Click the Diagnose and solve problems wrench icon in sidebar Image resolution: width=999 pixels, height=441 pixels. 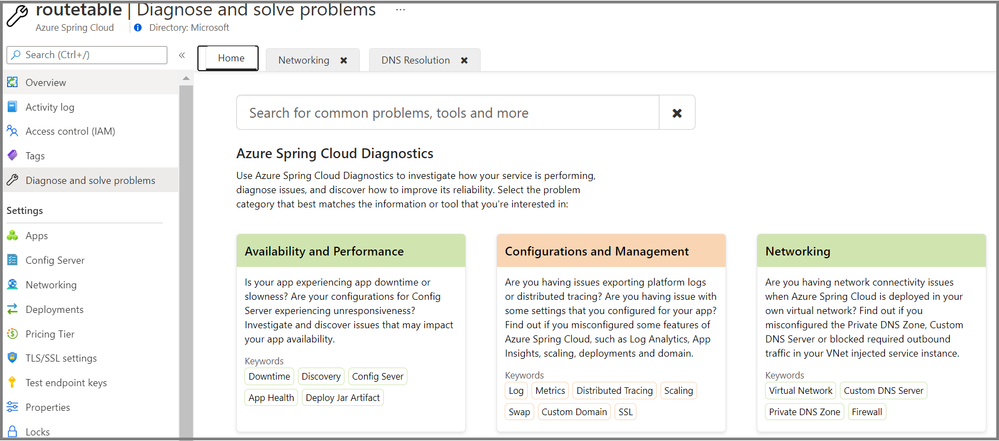12,180
